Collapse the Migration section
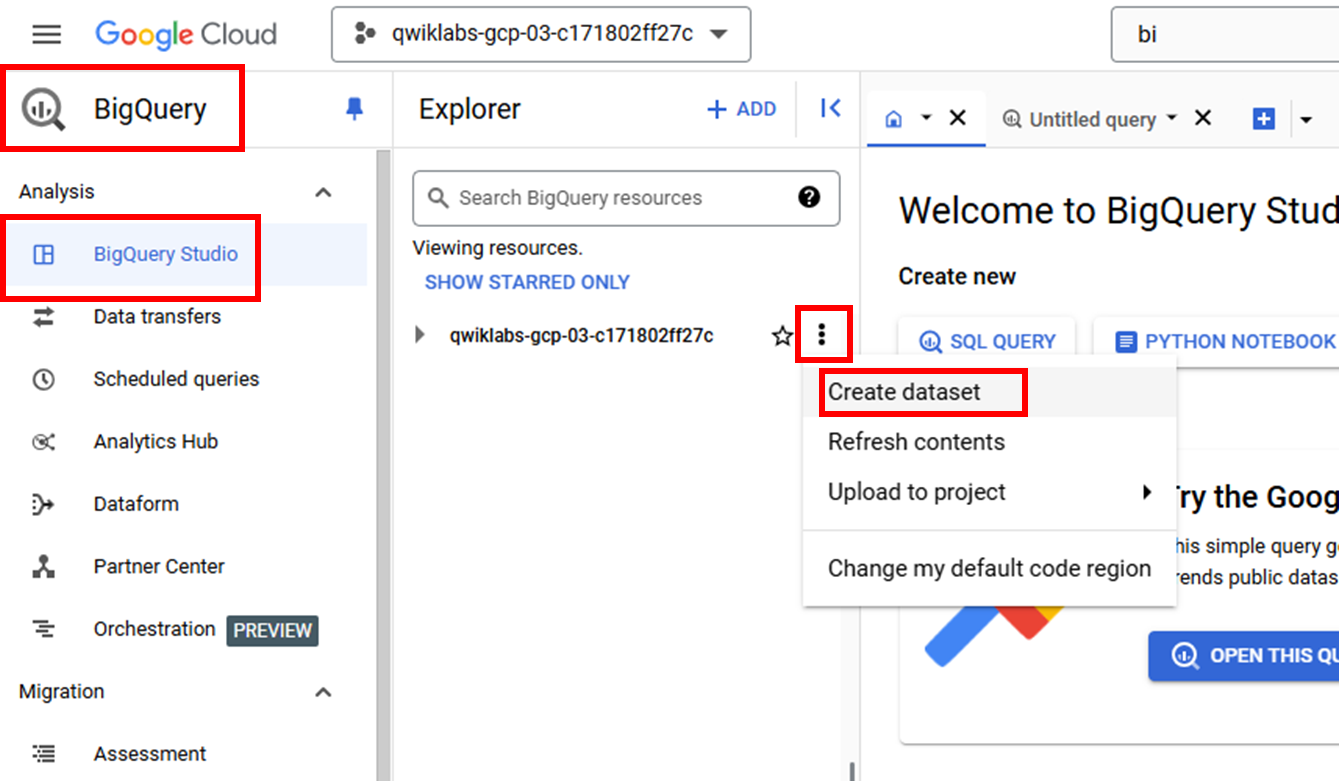The height and width of the screenshot is (781, 1339). pos(323,692)
